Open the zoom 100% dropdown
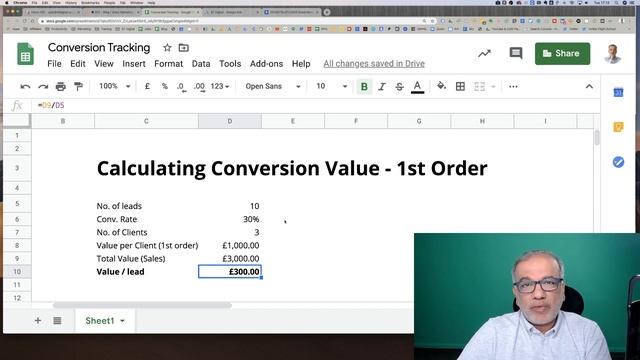 pos(115,86)
